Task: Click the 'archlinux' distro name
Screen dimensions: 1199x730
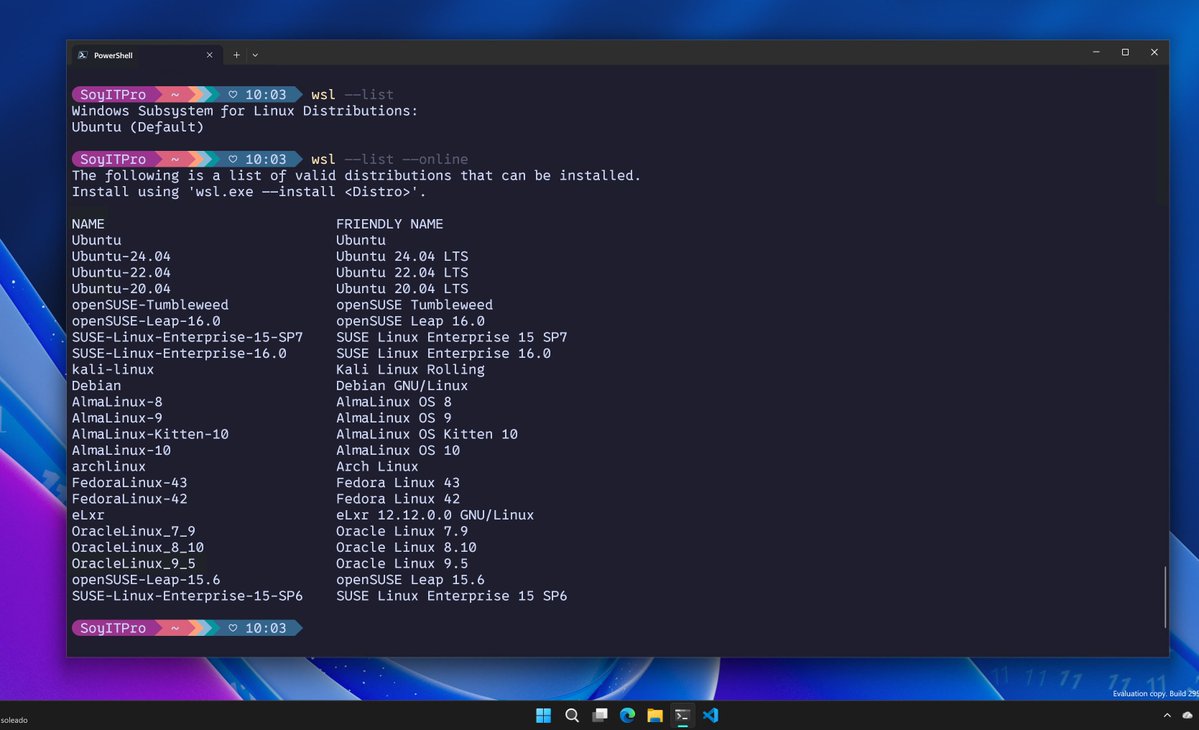Action: 109,466
